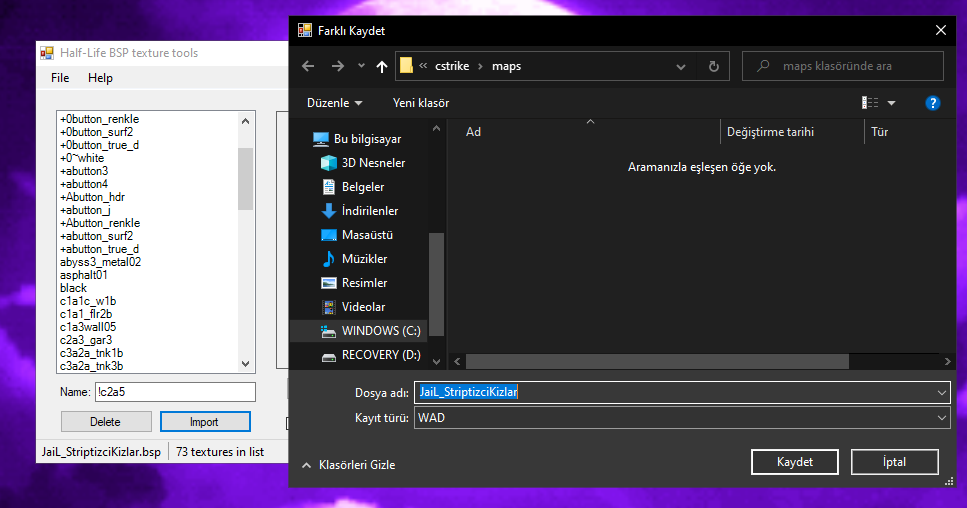Collapse folders with Klasörleri Gizle

(x=348, y=465)
